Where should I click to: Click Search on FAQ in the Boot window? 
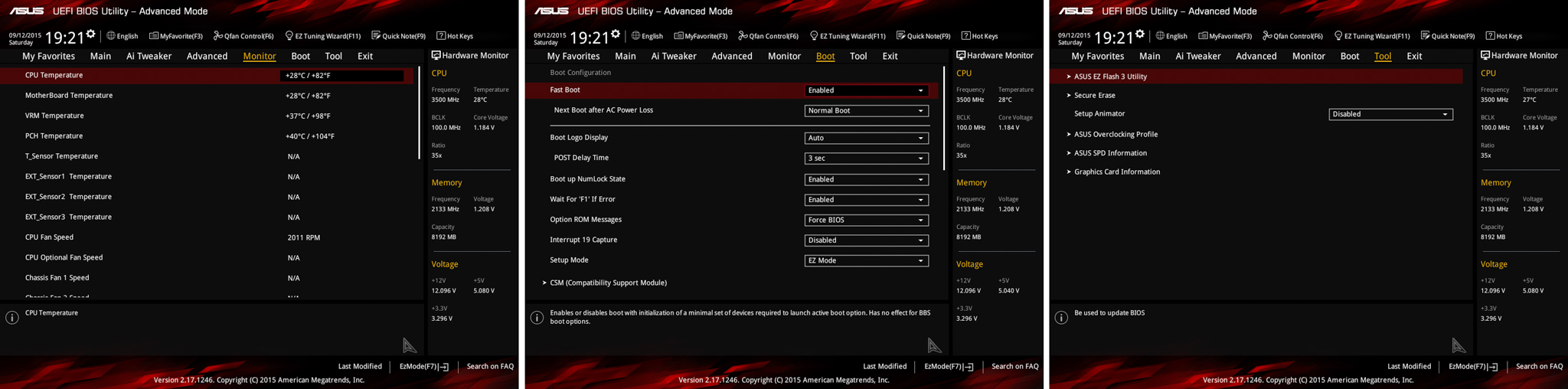(x=1014, y=367)
